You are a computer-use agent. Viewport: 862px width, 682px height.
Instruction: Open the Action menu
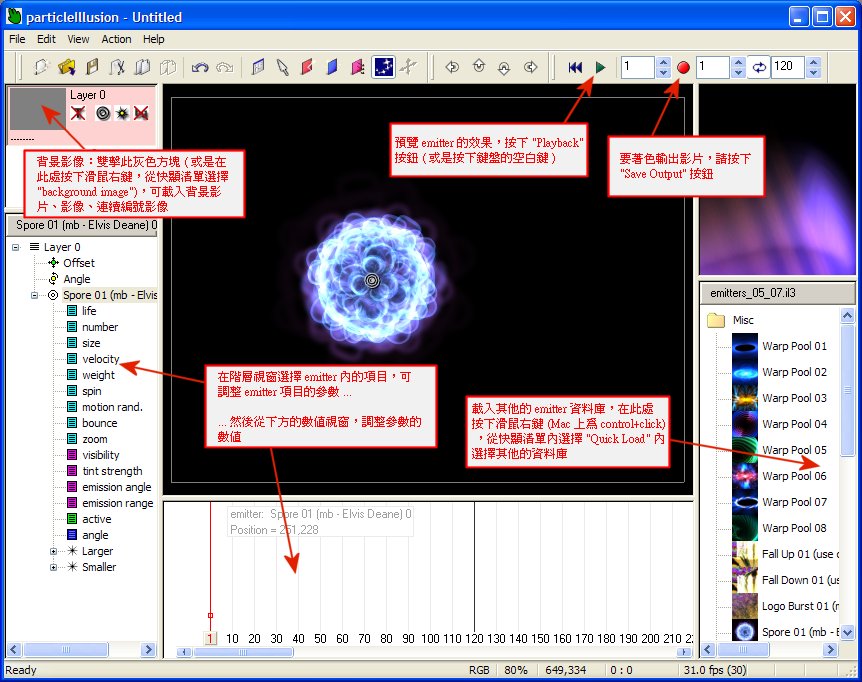click(116, 39)
